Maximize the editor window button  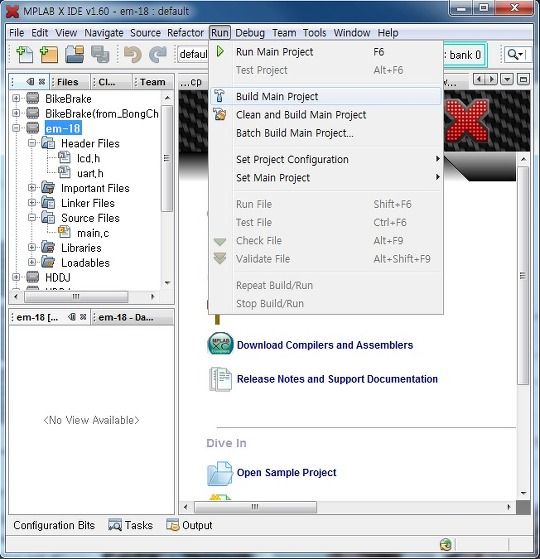tap(523, 79)
